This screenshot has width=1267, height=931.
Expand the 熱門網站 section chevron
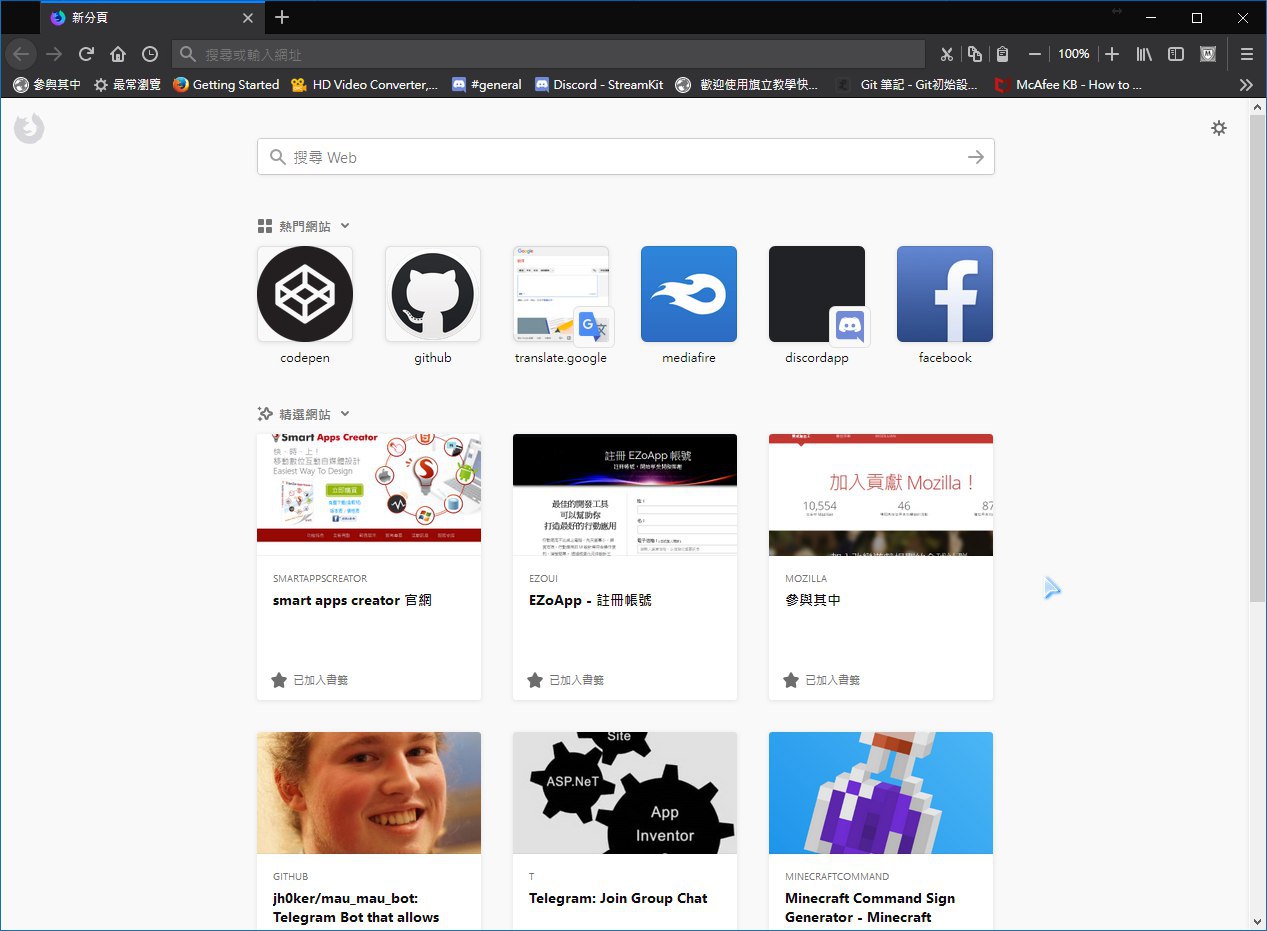coord(345,227)
